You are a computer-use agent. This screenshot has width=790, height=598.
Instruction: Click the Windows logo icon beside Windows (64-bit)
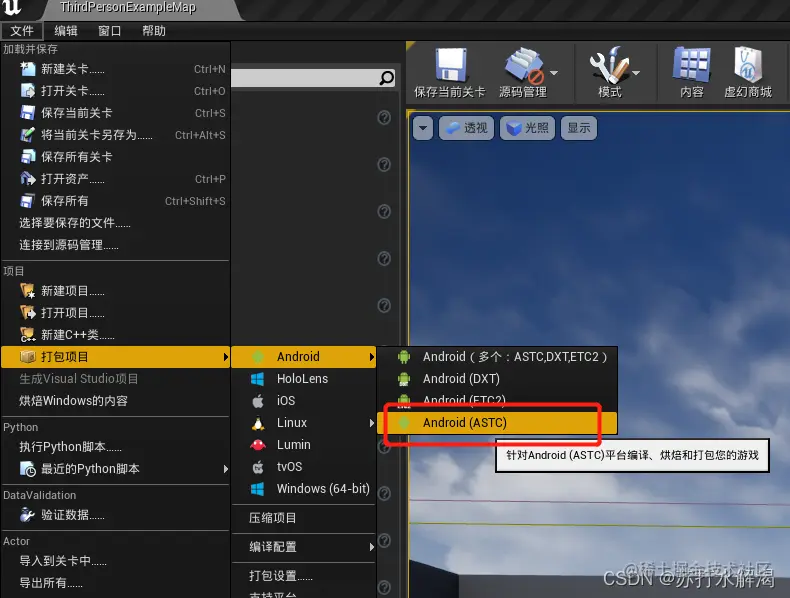pos(257,489)
